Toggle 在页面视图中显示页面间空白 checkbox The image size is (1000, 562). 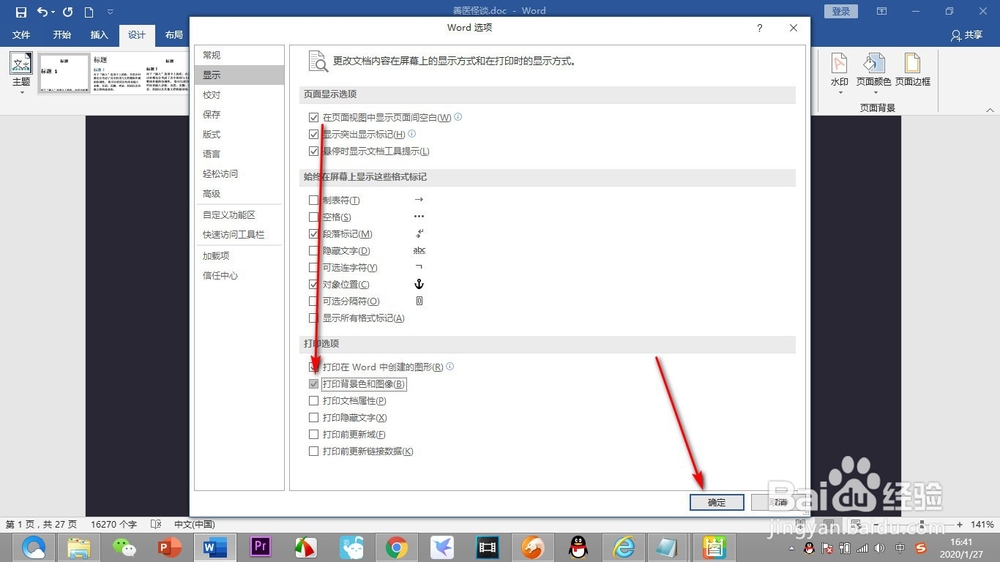tap(313, 117)
